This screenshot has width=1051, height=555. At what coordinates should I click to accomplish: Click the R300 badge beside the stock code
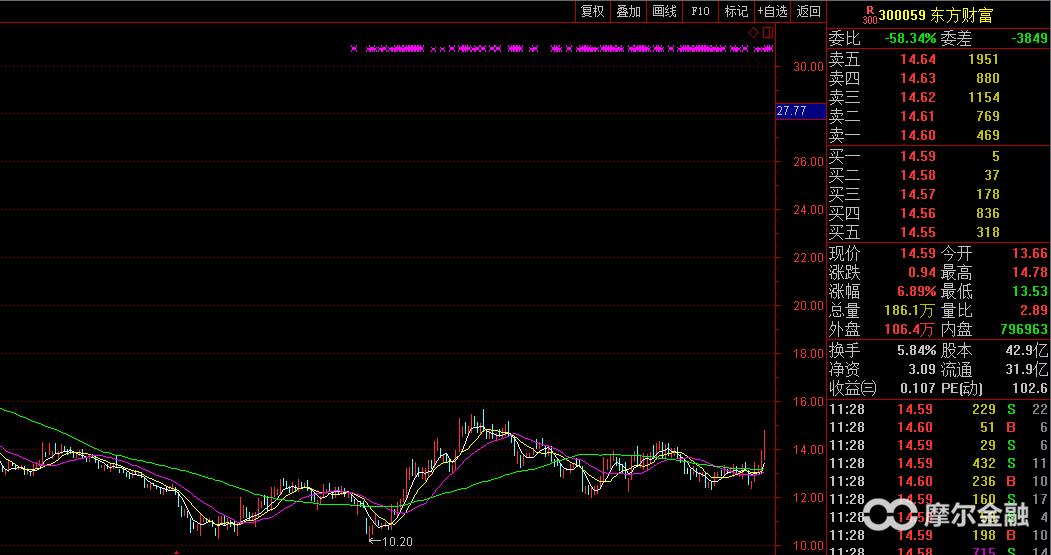click(869, 15)
